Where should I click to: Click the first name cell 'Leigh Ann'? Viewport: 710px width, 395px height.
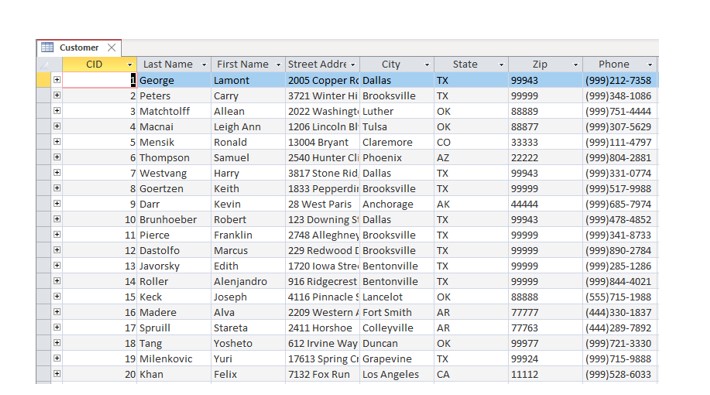tap(248, 127)
